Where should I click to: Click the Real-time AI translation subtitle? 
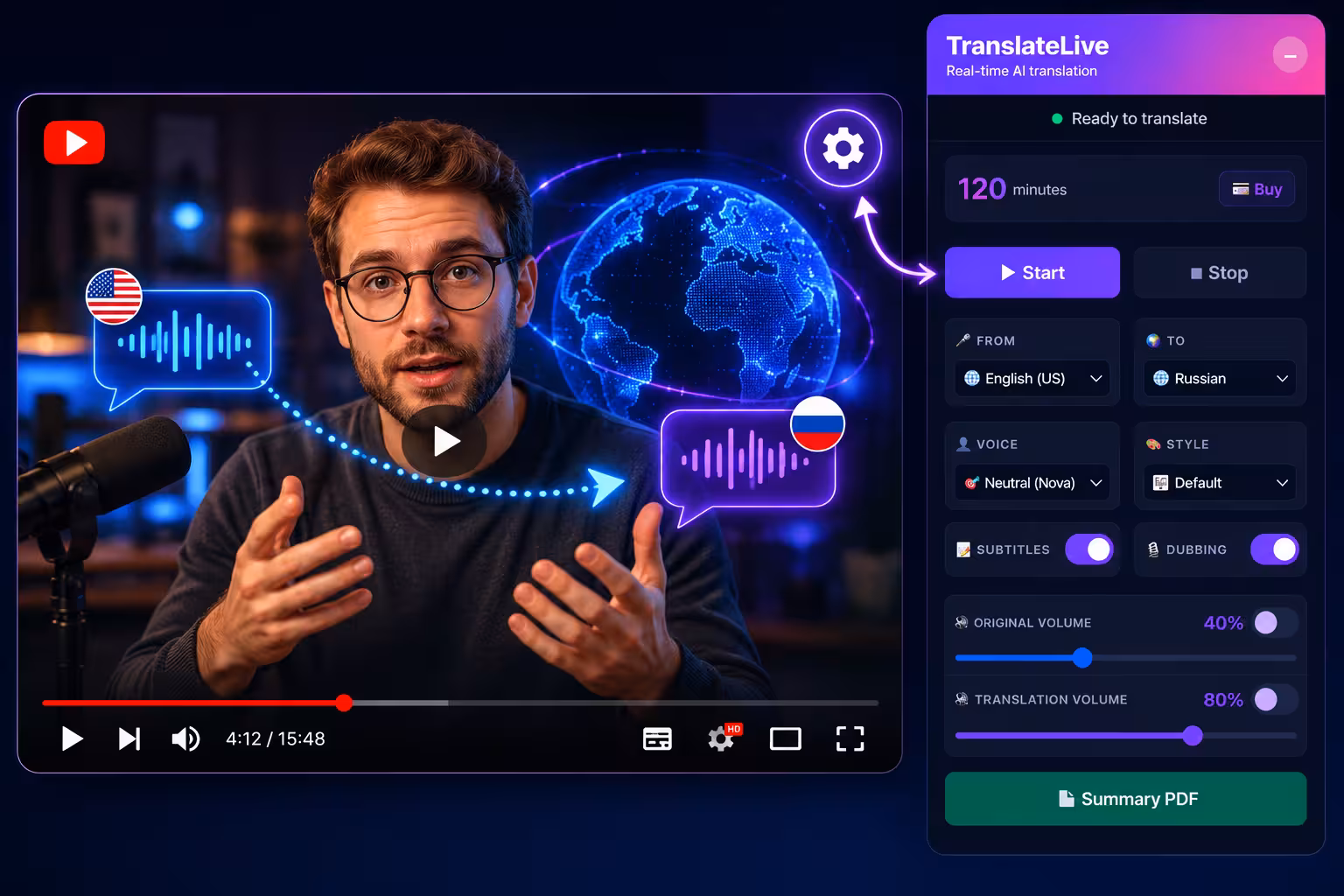click(x=1021, y=71)
